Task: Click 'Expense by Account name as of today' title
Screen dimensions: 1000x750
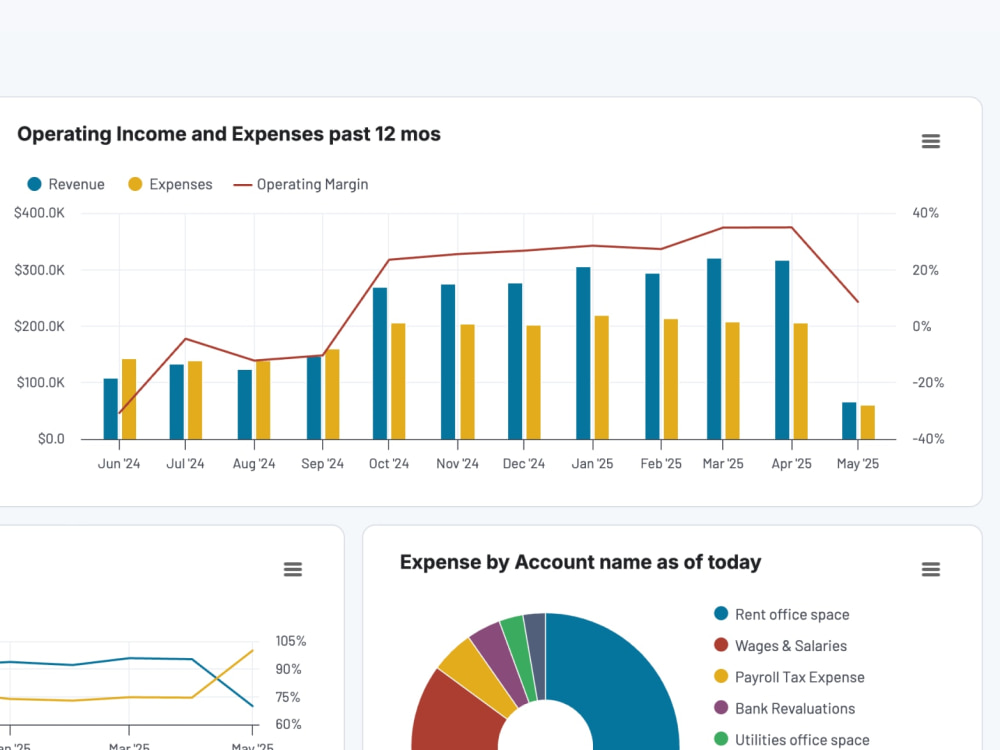Action: pos(580,562)
